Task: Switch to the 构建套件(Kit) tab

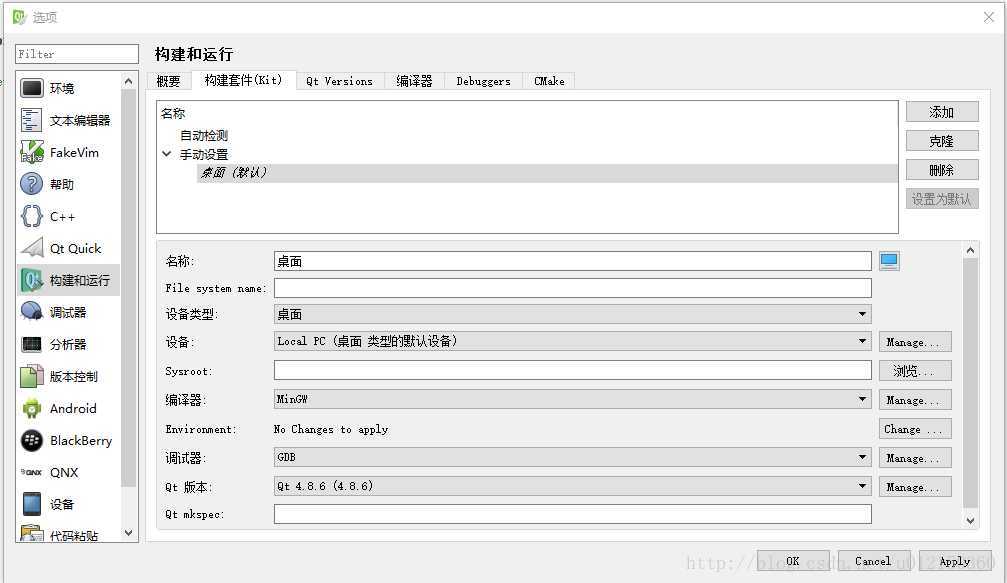Action: click(243, 80)
